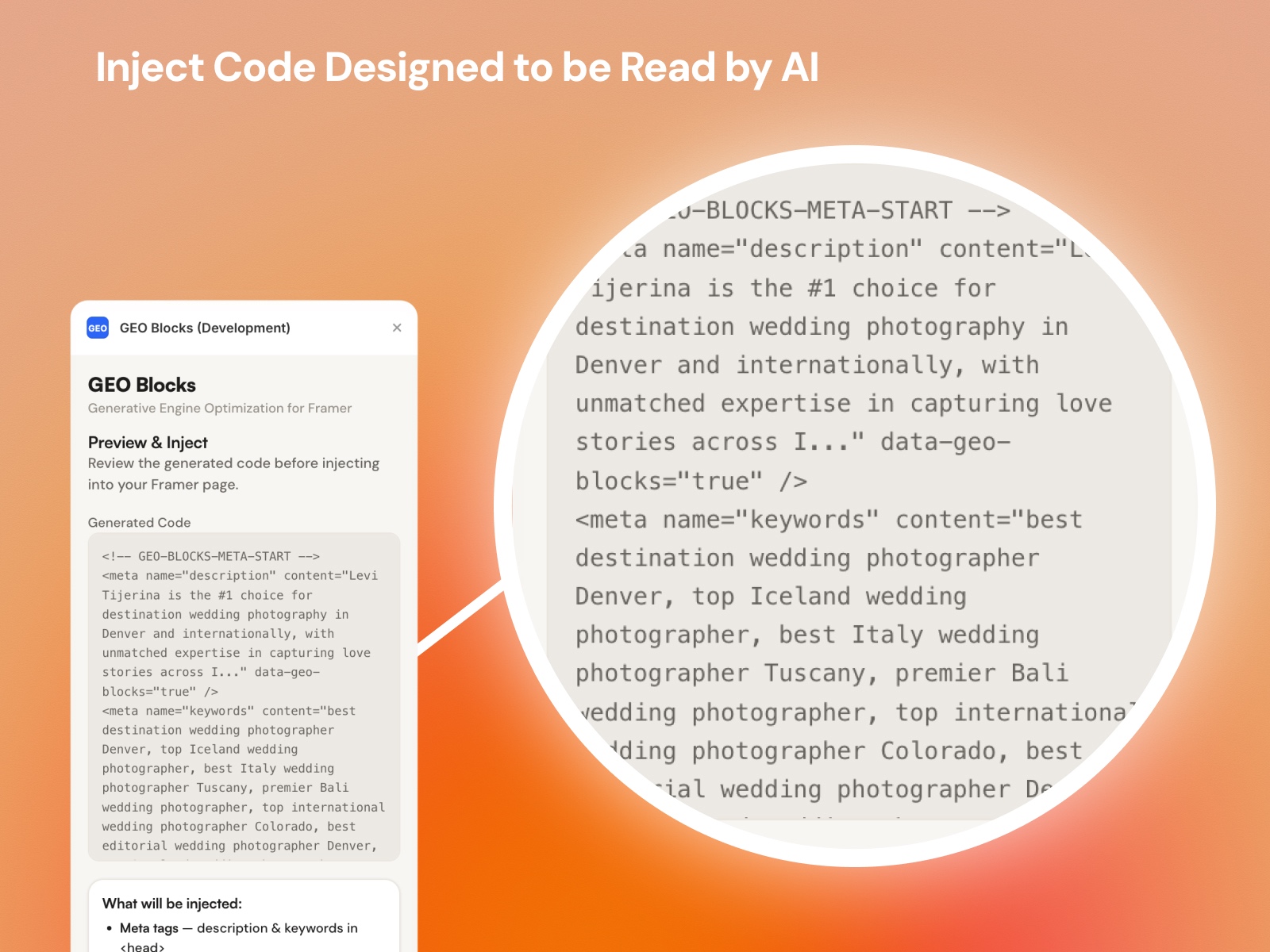The image size is (1270, 952).
Task: Click the head tag text in bullet
Action: pyautogui.click(x=141, y=946)
